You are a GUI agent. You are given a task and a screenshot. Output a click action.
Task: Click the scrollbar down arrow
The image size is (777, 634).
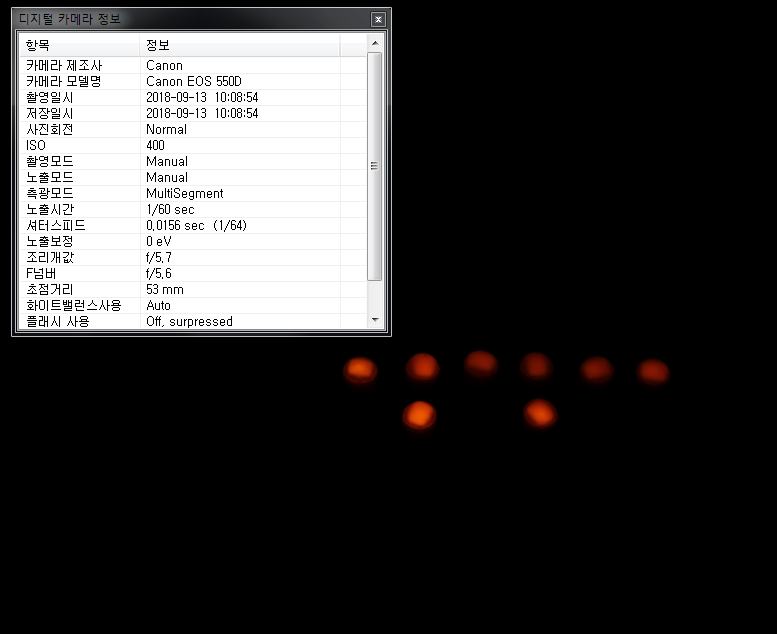pos(375,320)
